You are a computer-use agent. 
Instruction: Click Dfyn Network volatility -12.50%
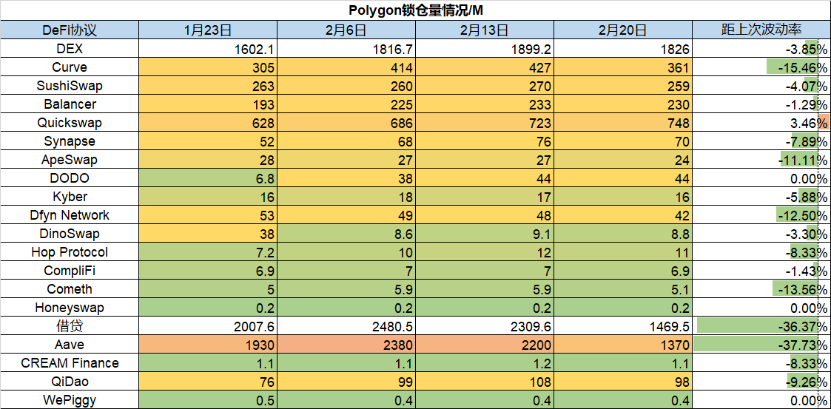pos(762,215)
